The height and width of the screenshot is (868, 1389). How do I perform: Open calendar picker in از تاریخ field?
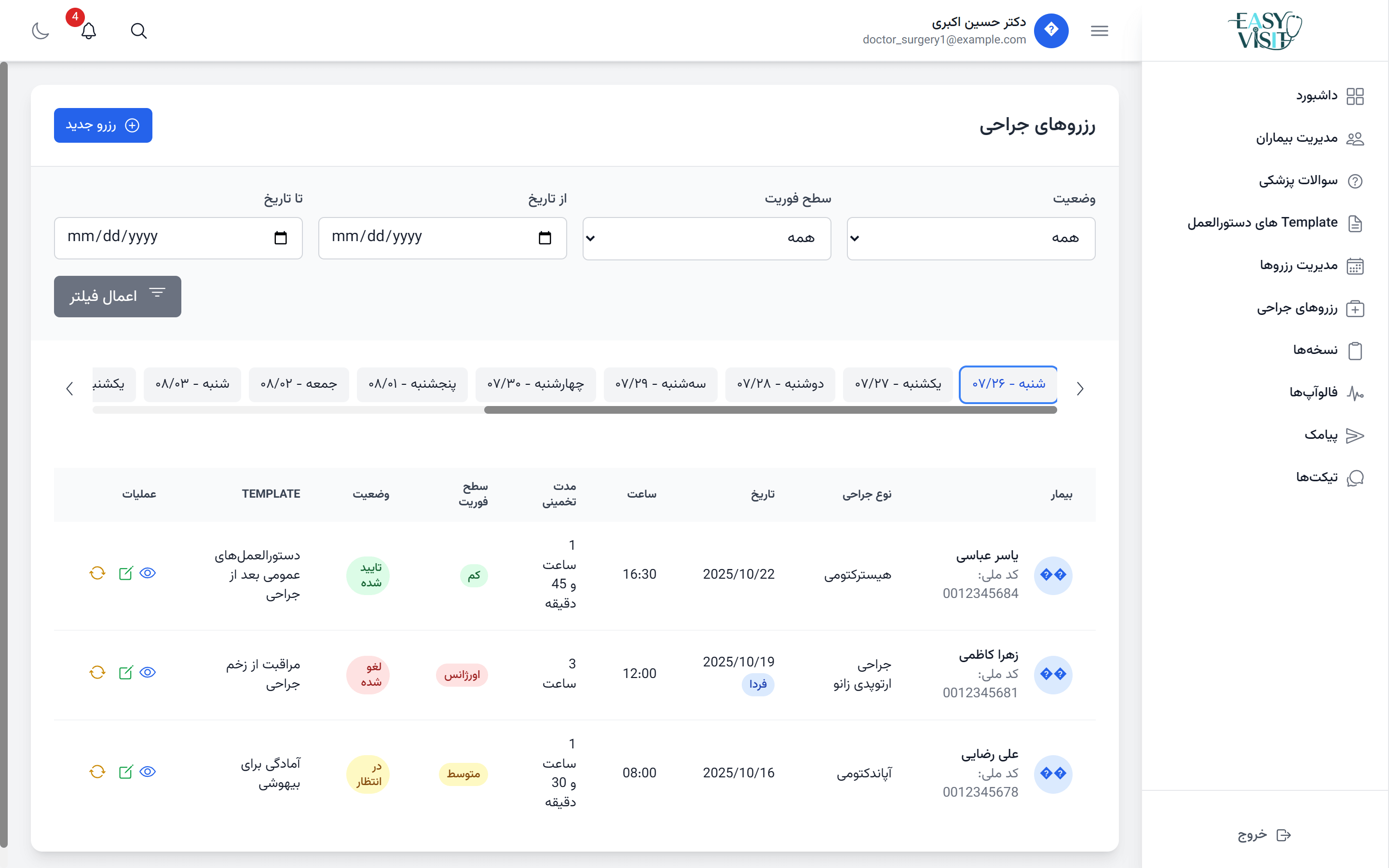[545, 238]
